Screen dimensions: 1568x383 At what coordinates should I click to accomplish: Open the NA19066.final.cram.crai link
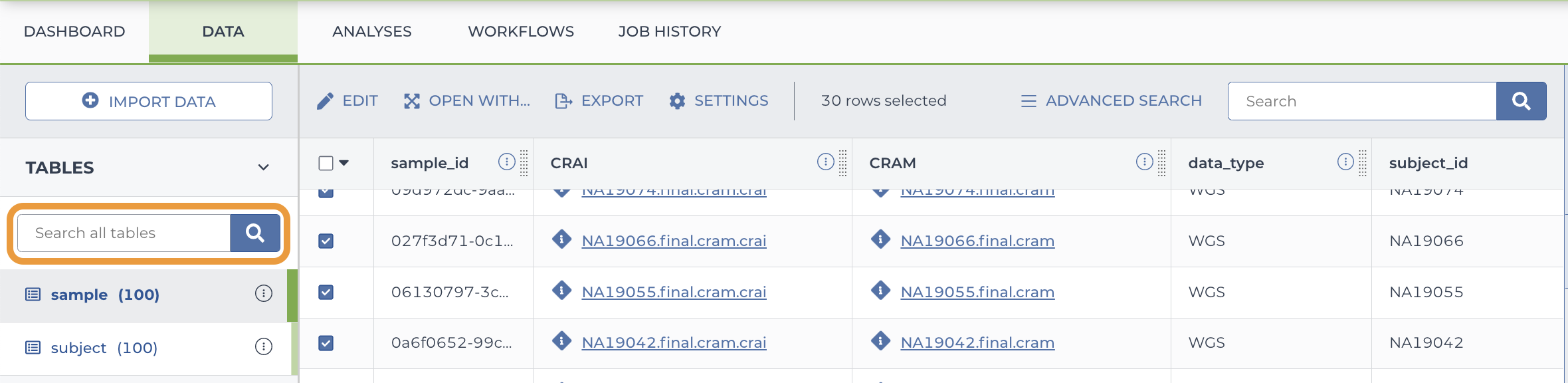(674, 241)
